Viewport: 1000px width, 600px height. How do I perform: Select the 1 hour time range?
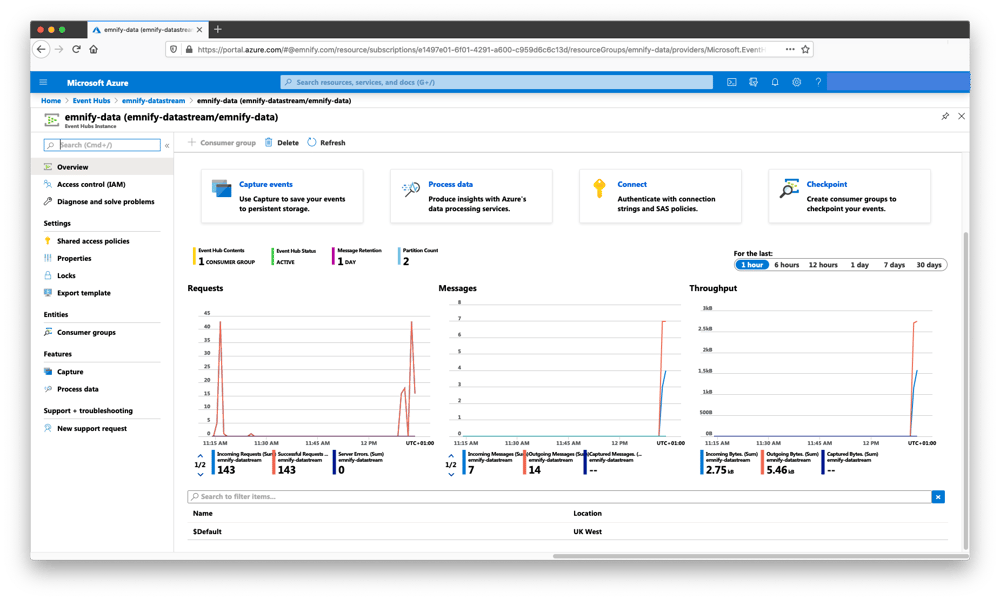(x=752, y=265)
